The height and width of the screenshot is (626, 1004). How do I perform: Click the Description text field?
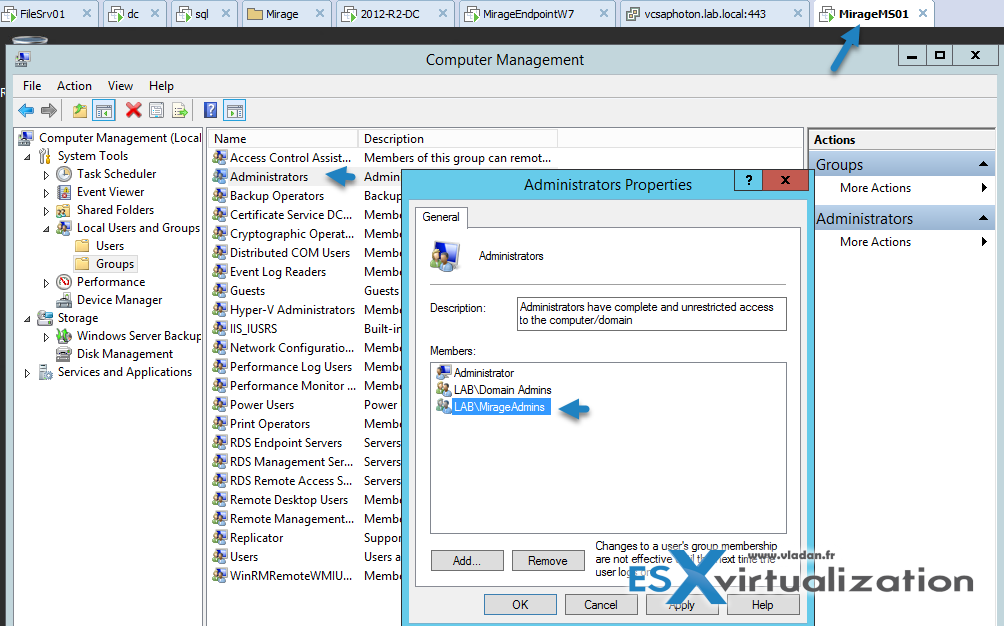coord(651,314)
